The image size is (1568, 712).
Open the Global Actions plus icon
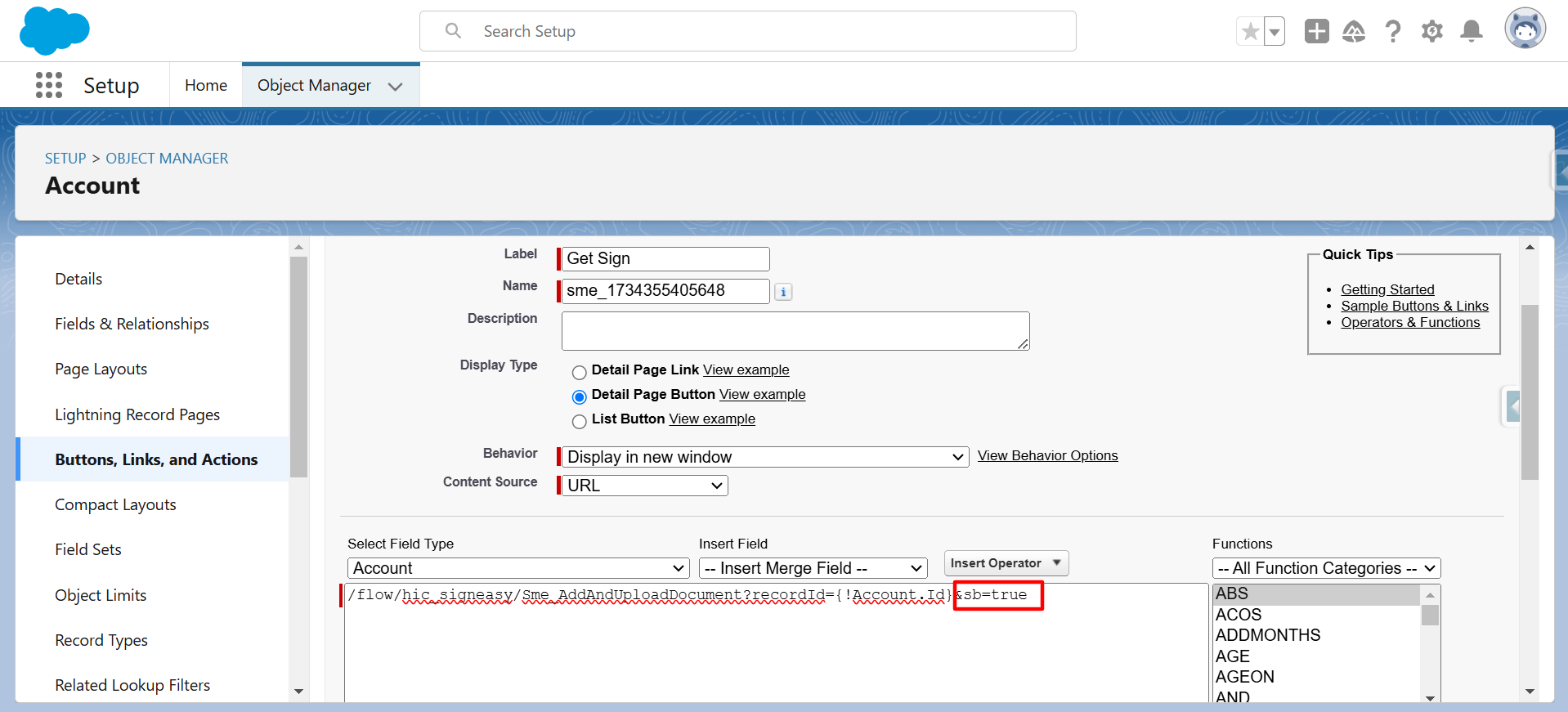(x=1317, y=31)
